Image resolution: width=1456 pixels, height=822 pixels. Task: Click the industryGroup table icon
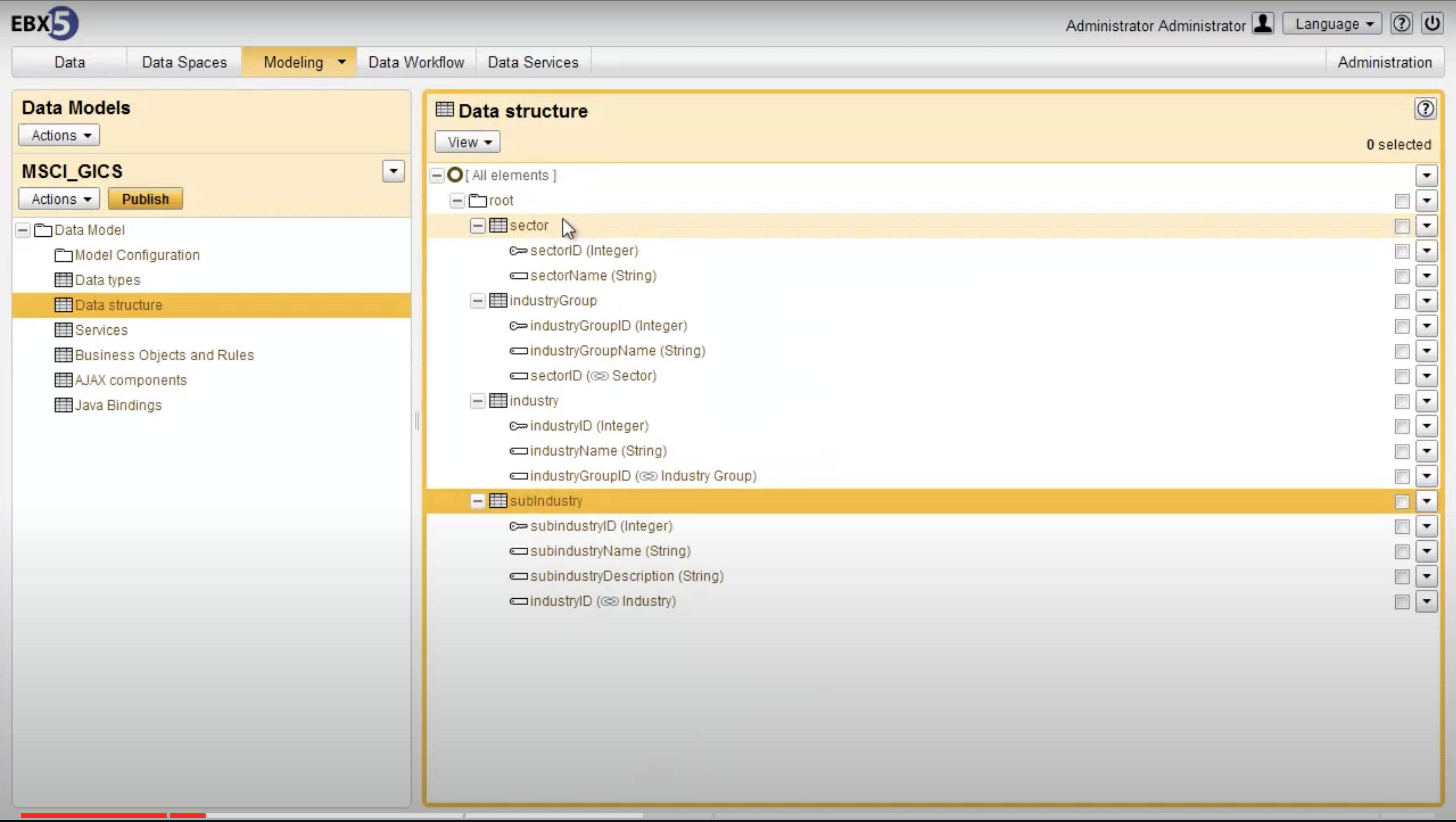[x=498, y=300]
